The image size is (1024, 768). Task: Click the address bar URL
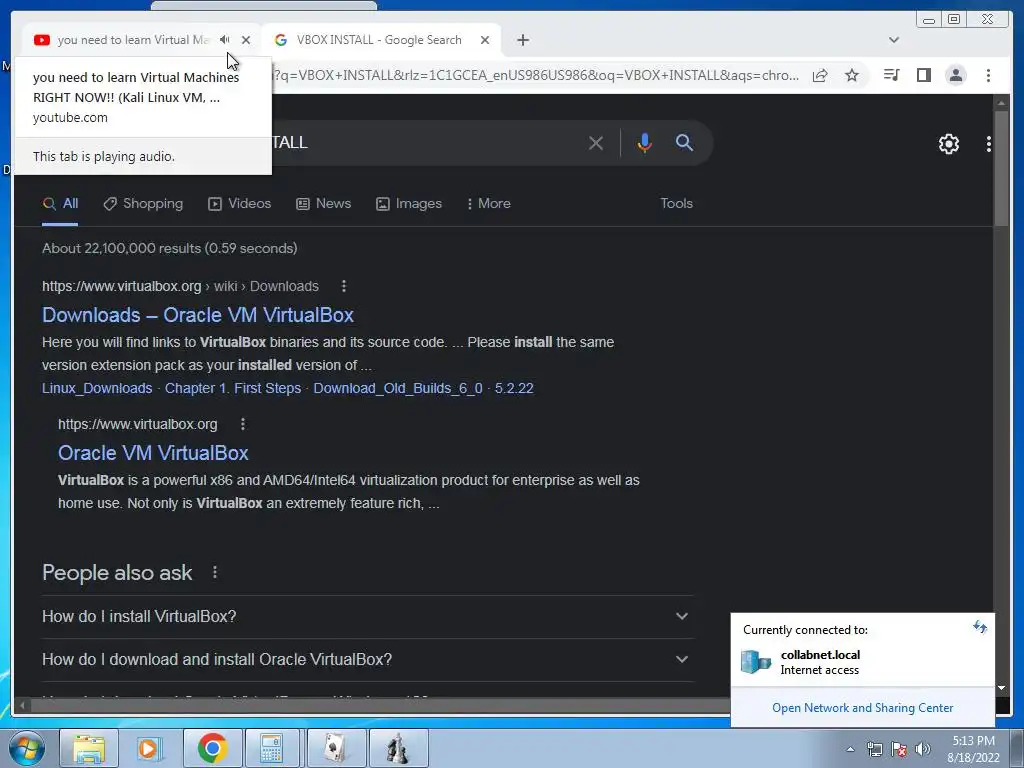[536, 75]
